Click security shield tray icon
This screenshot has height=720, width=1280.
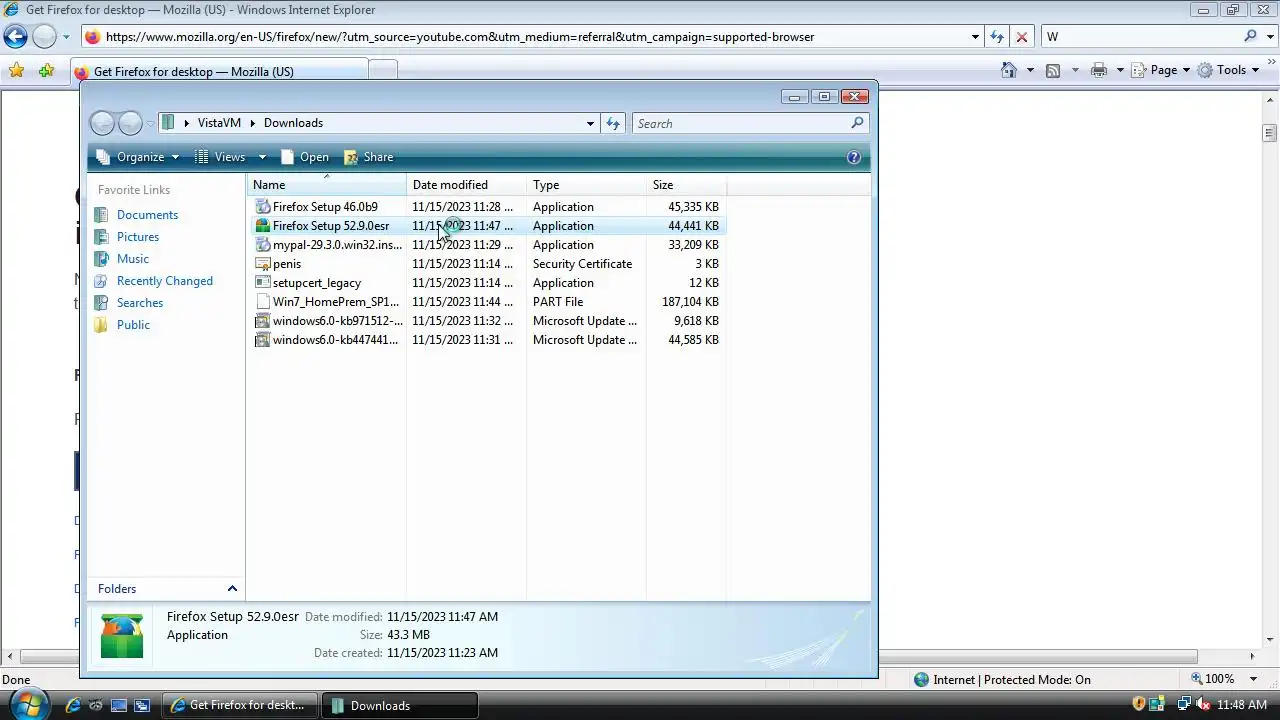tap(1139, 705)
